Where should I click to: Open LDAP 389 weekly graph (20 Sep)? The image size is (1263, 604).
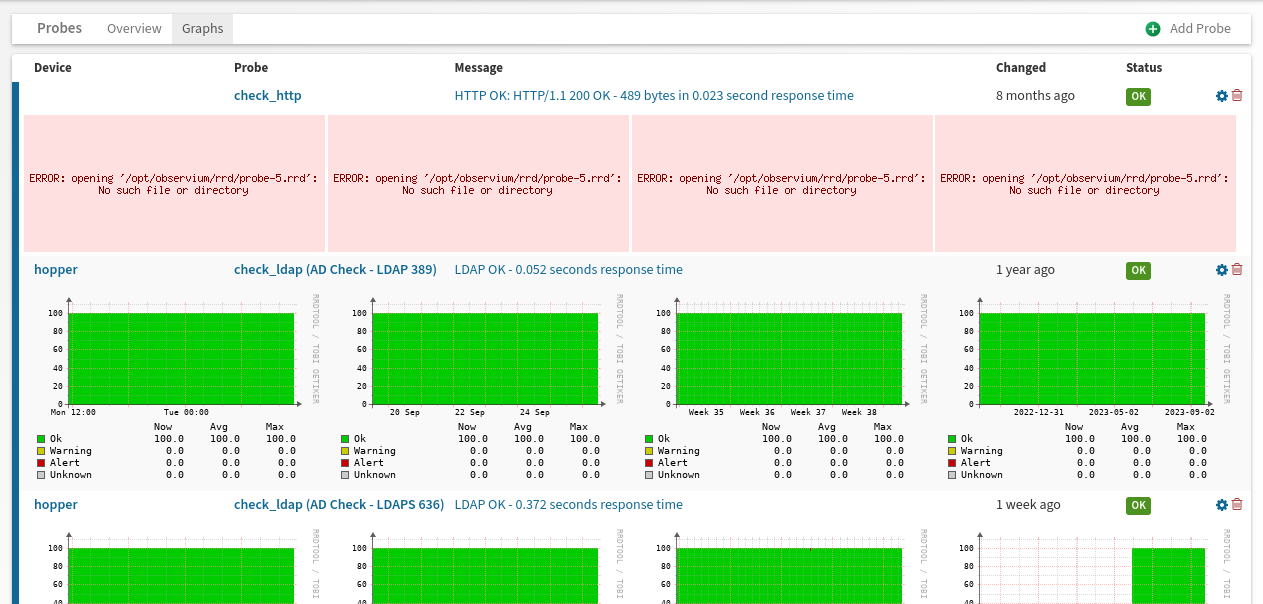tap(479, 387)
